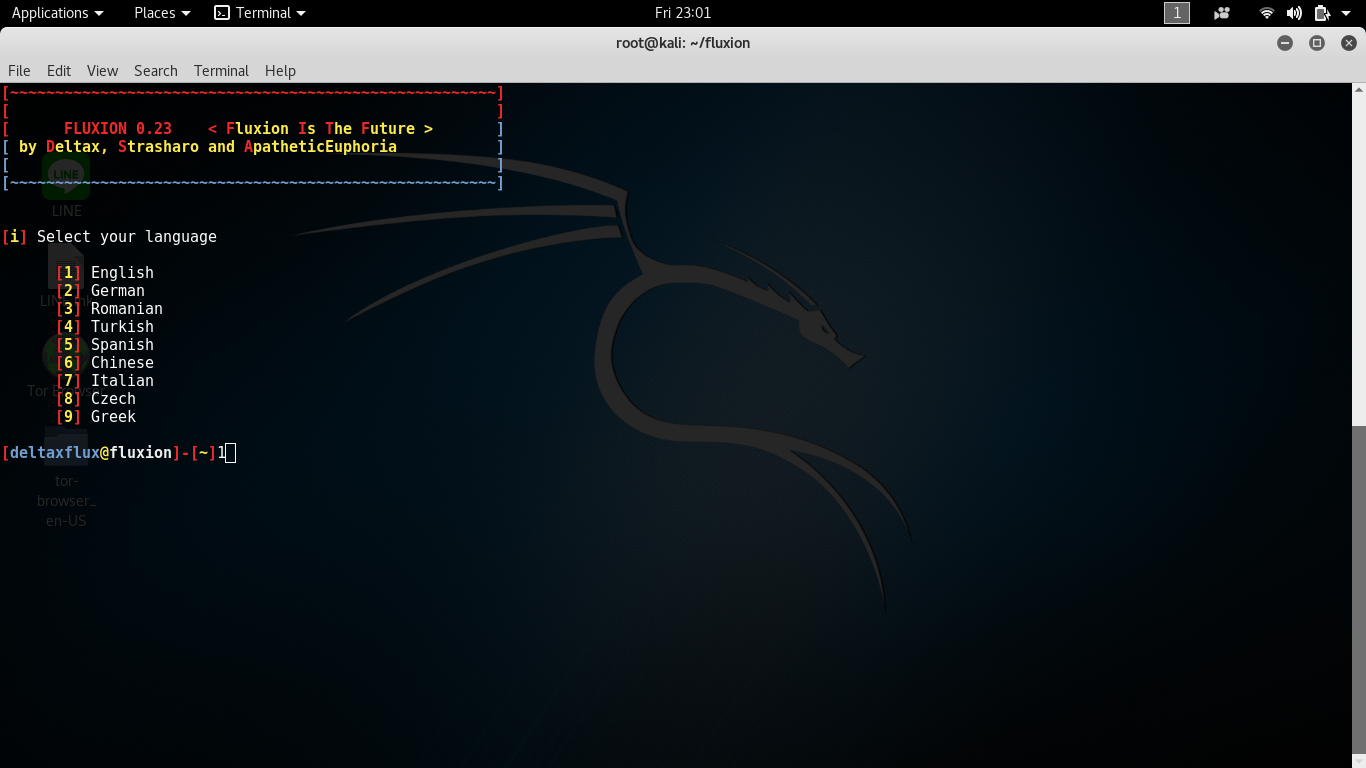Click the terminal title 'root@kali: ~/fluxion'
1366x768 pixels.
683,43
